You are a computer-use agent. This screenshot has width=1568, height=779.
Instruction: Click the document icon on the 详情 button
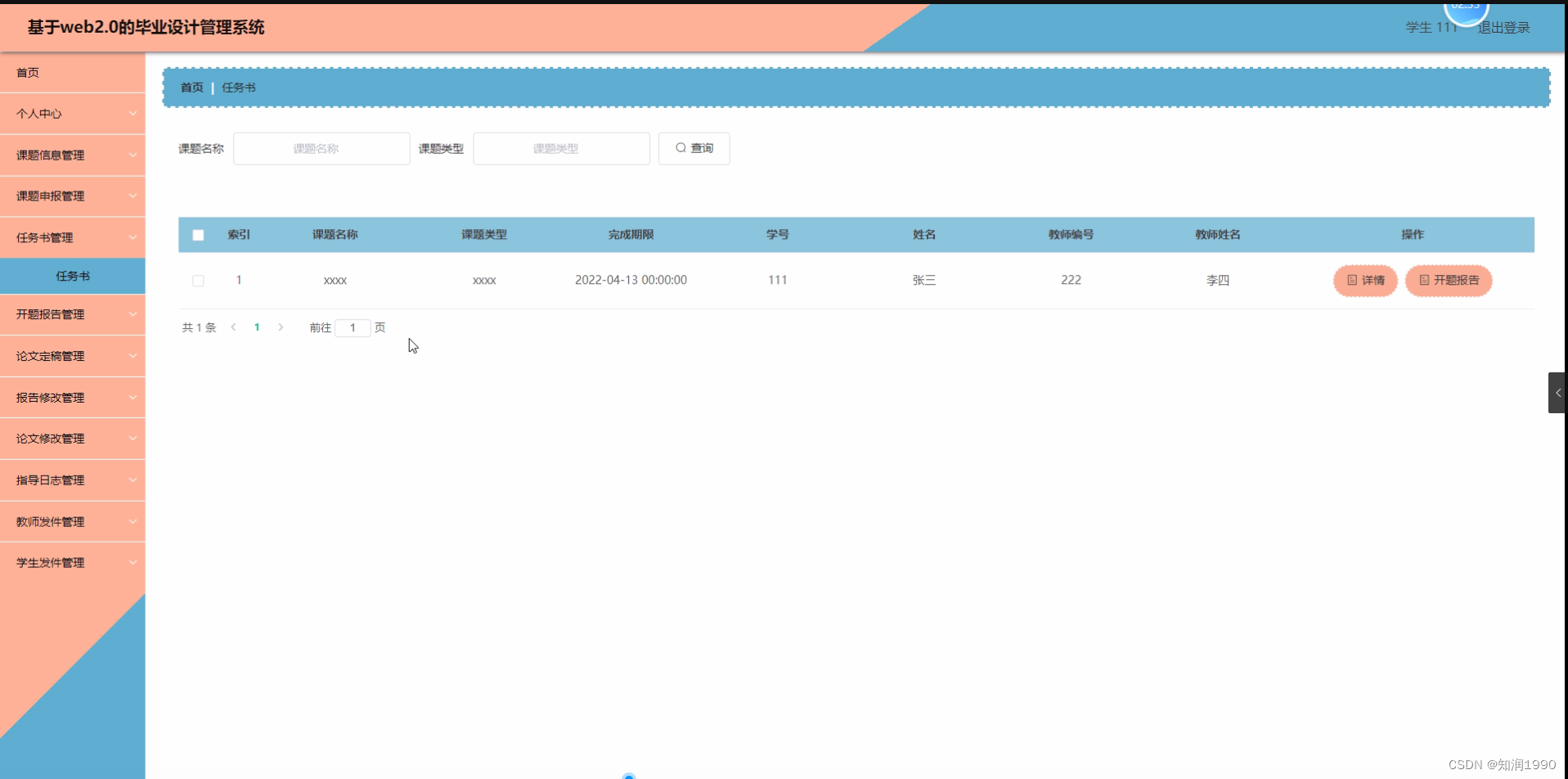coord(1352,281)
